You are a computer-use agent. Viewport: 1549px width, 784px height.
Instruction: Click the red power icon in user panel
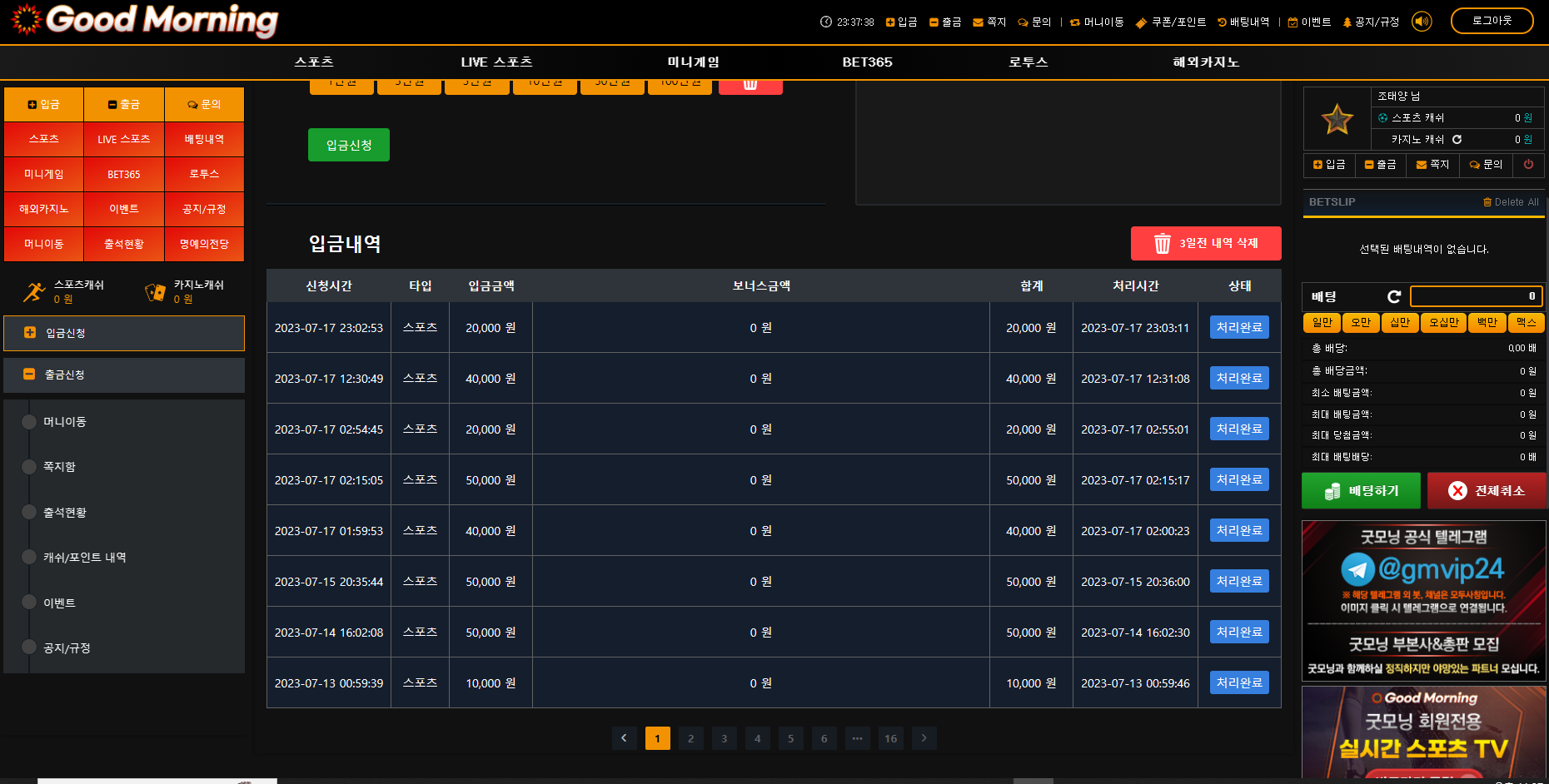(1528, 165)
